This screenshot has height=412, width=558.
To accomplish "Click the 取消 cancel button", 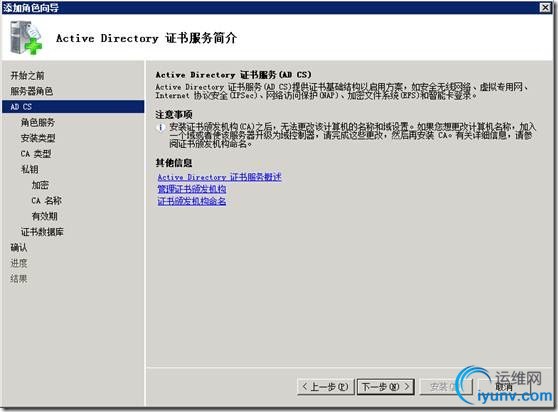I will click(504, 387).
